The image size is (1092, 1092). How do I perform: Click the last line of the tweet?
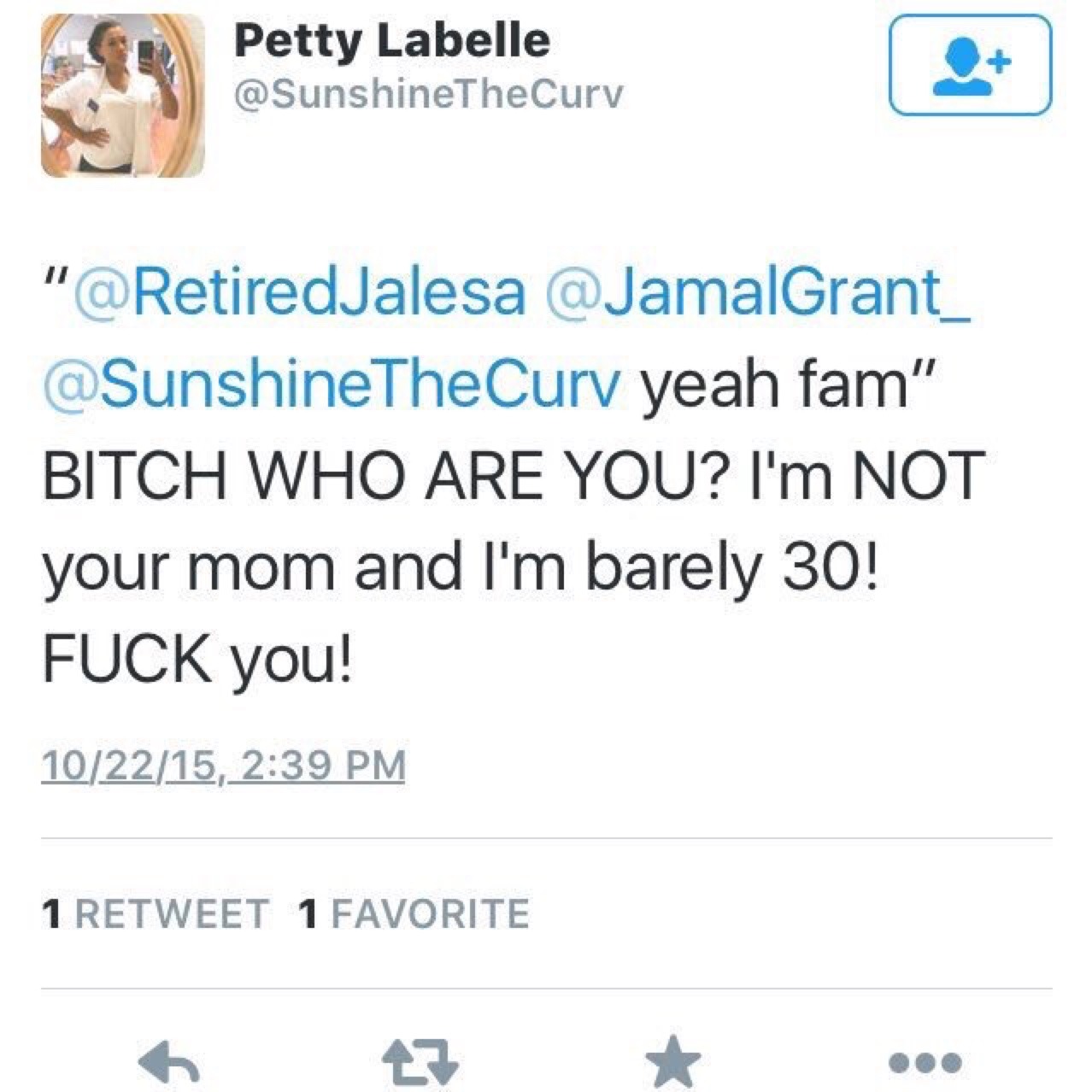tap(197, 660)
